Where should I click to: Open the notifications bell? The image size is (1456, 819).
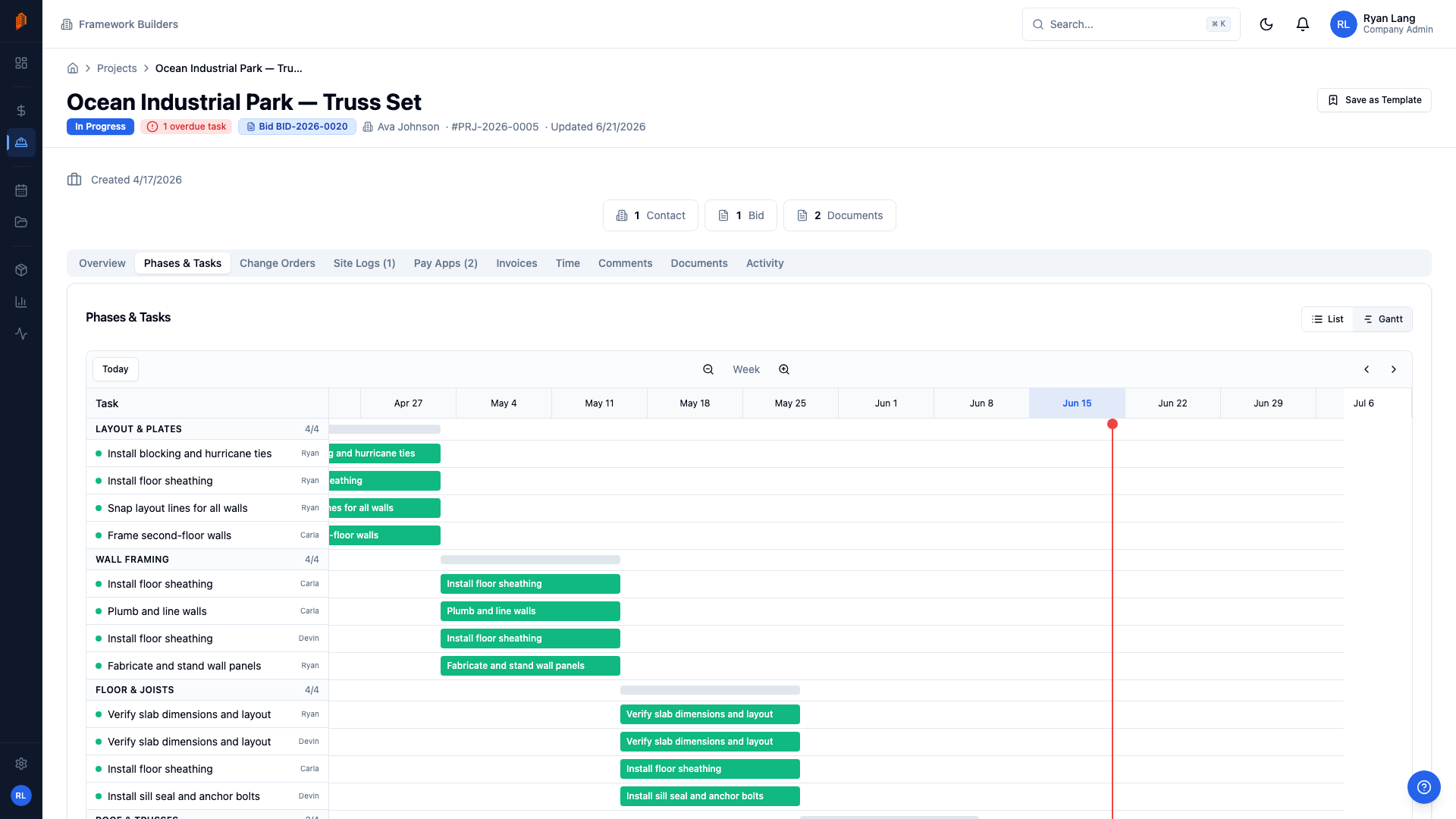[x=1303, y=24]
